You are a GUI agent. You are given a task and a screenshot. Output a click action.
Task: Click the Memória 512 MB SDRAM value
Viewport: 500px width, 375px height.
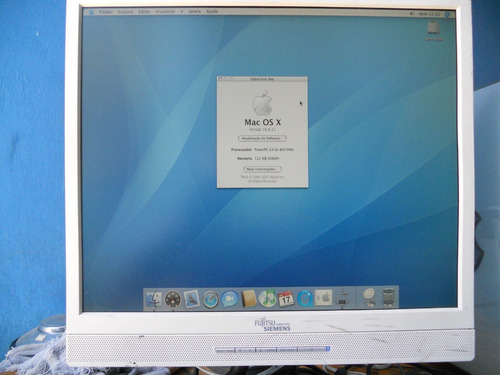267,158
